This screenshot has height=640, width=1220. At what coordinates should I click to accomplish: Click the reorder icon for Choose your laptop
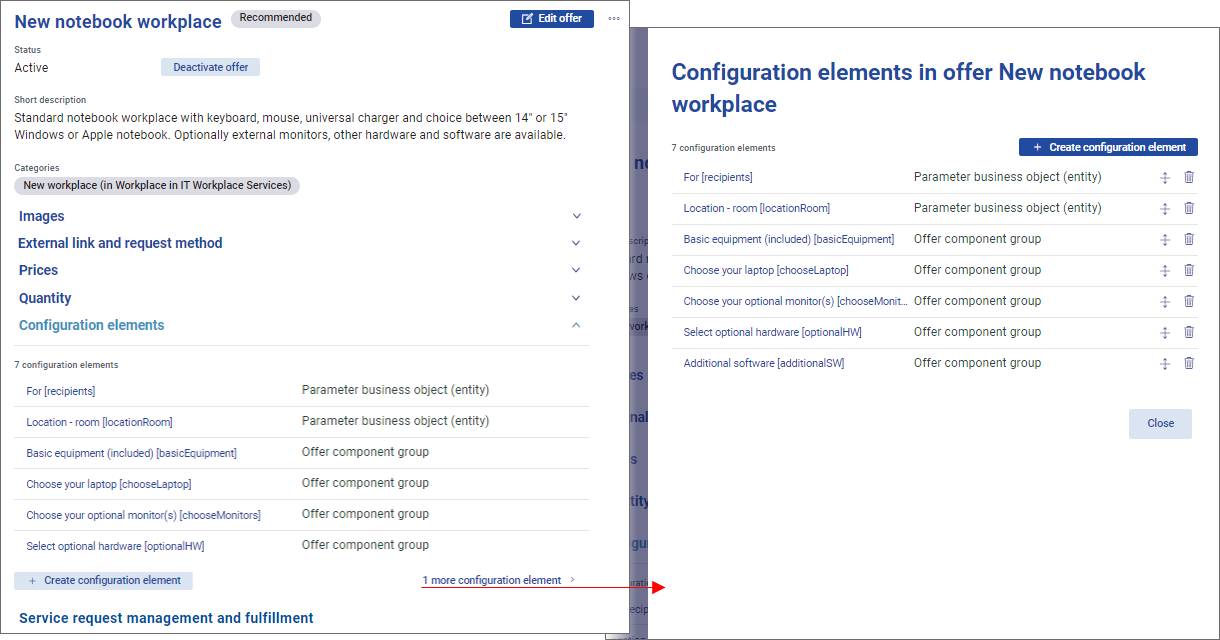click(x=1165, y=271)
